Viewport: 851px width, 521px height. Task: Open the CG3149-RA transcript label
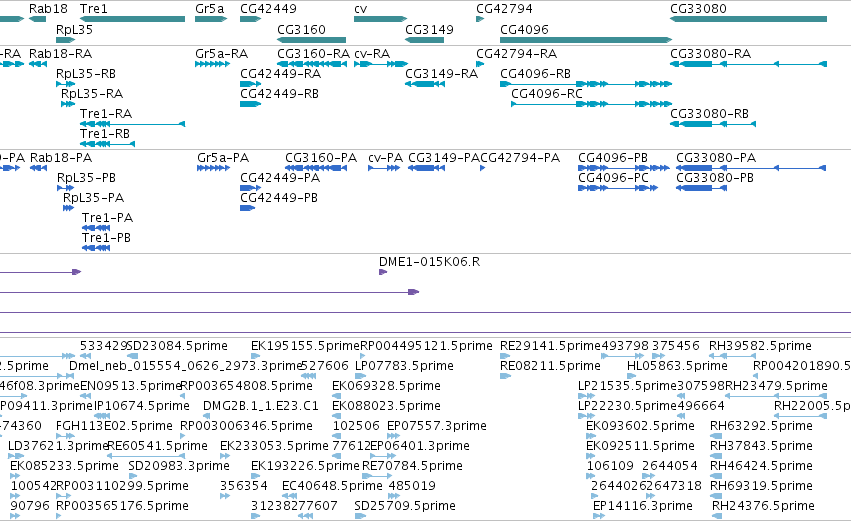tap(441, 74)
